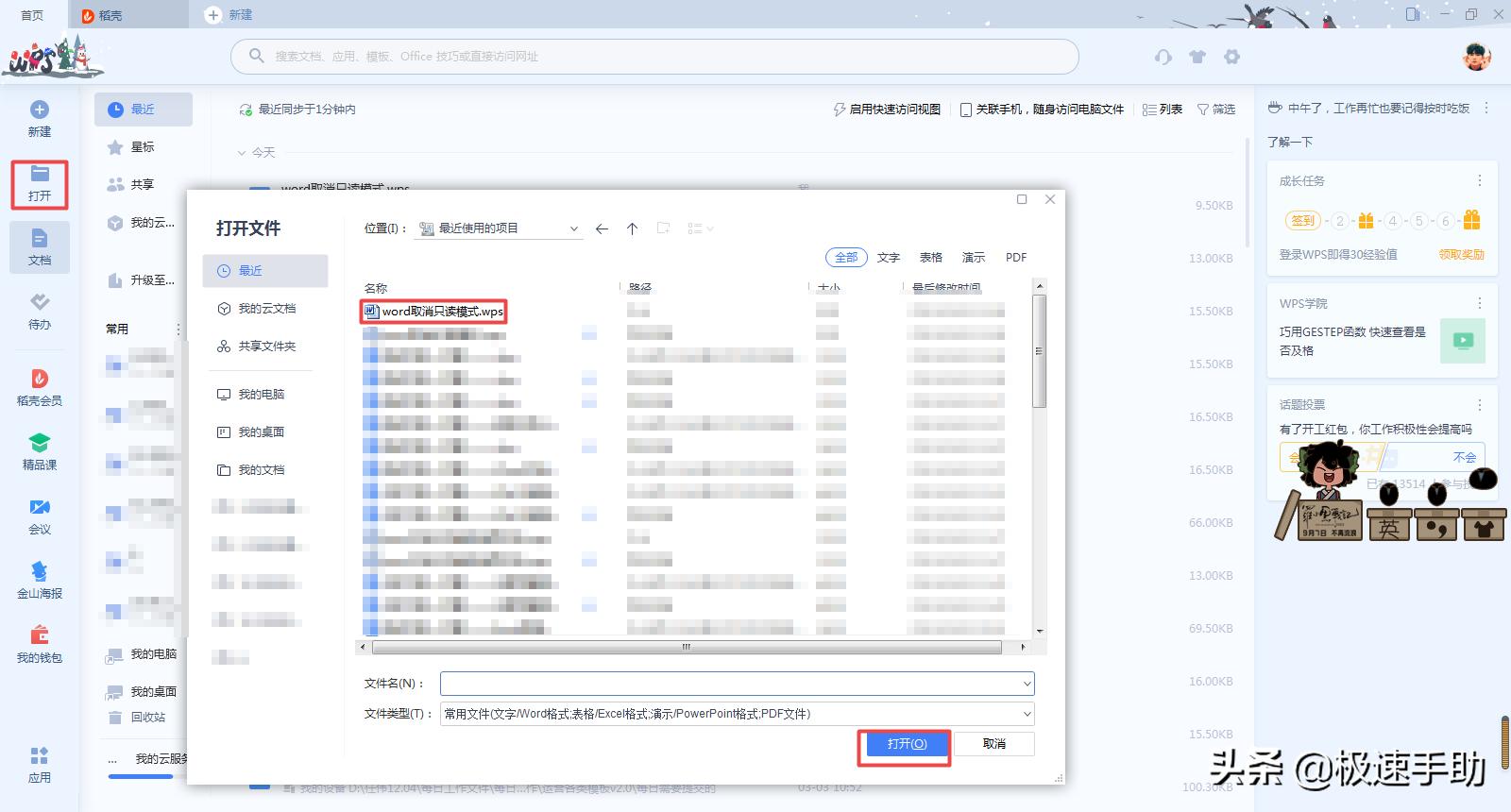Click 新建 new tab button at top
The height and width of the screenshot is (812, 1511).
click(x=229, y=15)
